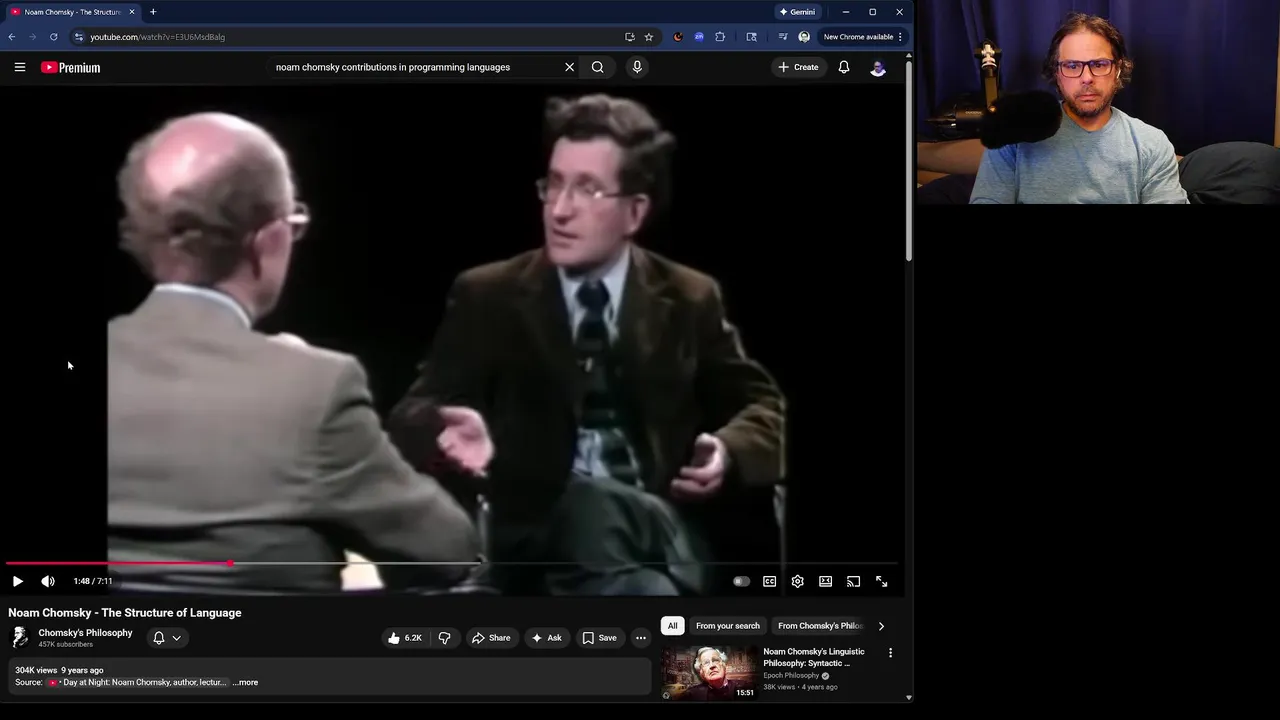Go back in Chrome

(12, 37)
